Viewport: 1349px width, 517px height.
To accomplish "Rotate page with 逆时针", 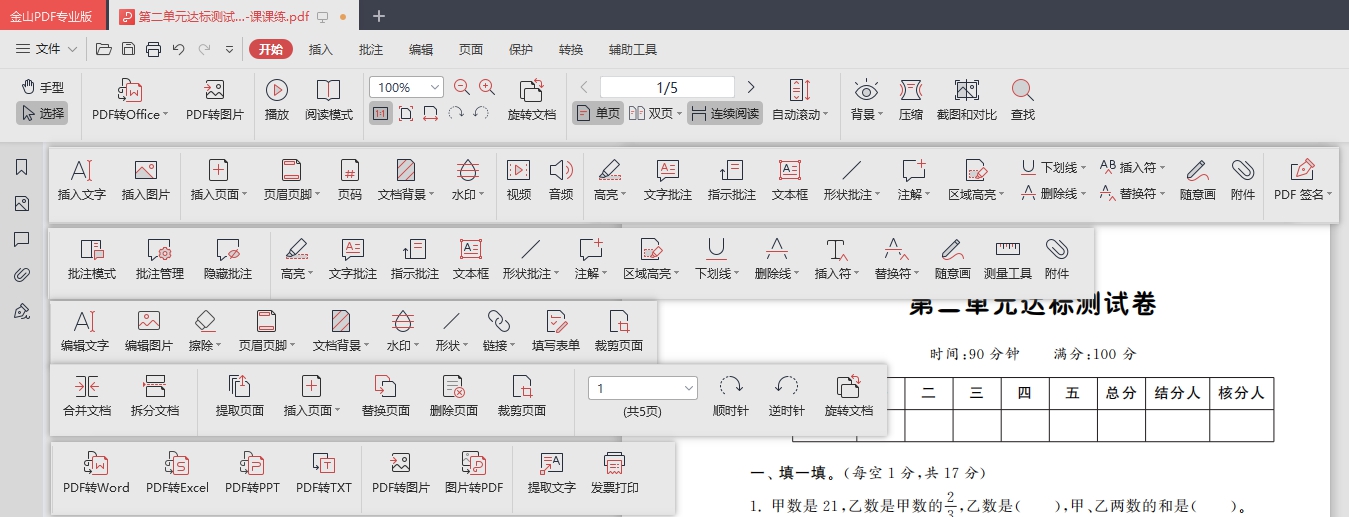I will (x=787, y=397).
